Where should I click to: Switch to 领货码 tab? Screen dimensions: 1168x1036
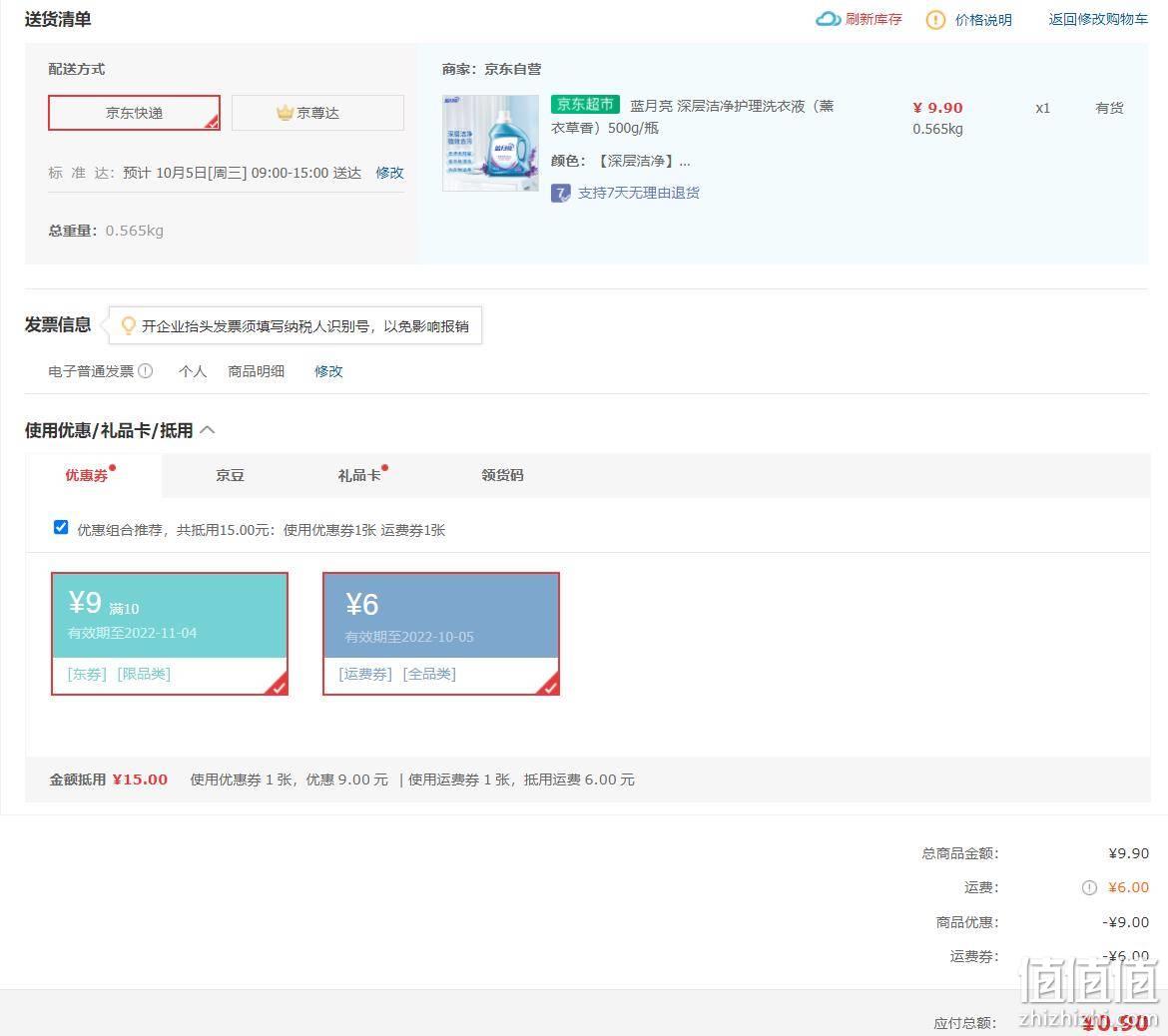[x=502, y=475]
